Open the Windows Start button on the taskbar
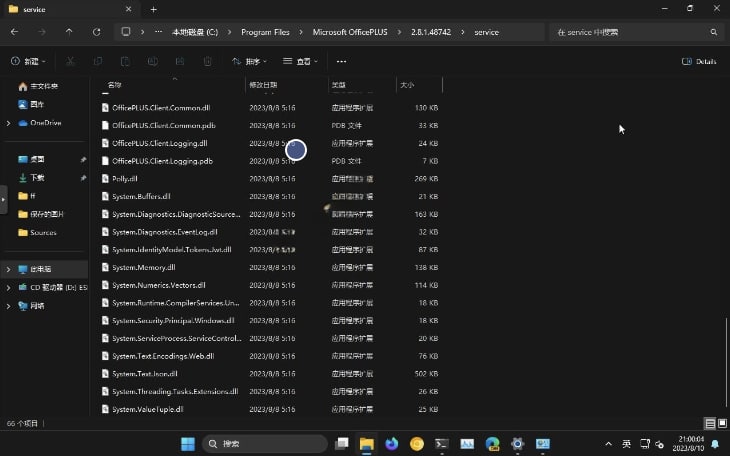This screenshot has height=456, width=730. 187,443
